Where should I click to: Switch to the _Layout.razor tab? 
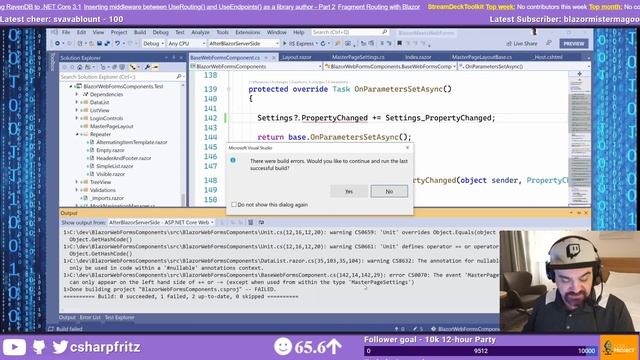pyautogui.click(x=296, y=57)
